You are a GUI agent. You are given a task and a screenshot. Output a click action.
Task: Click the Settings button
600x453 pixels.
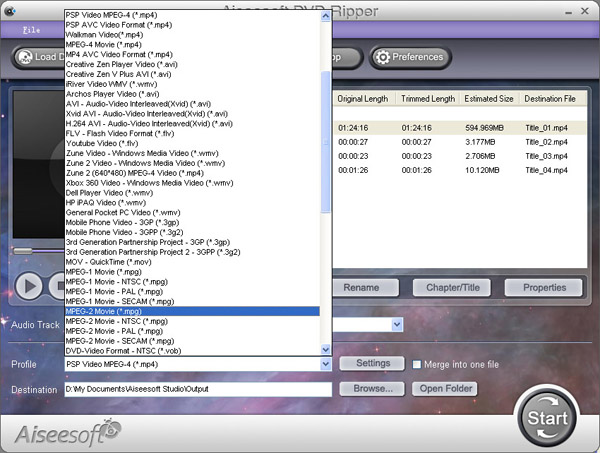372,363
